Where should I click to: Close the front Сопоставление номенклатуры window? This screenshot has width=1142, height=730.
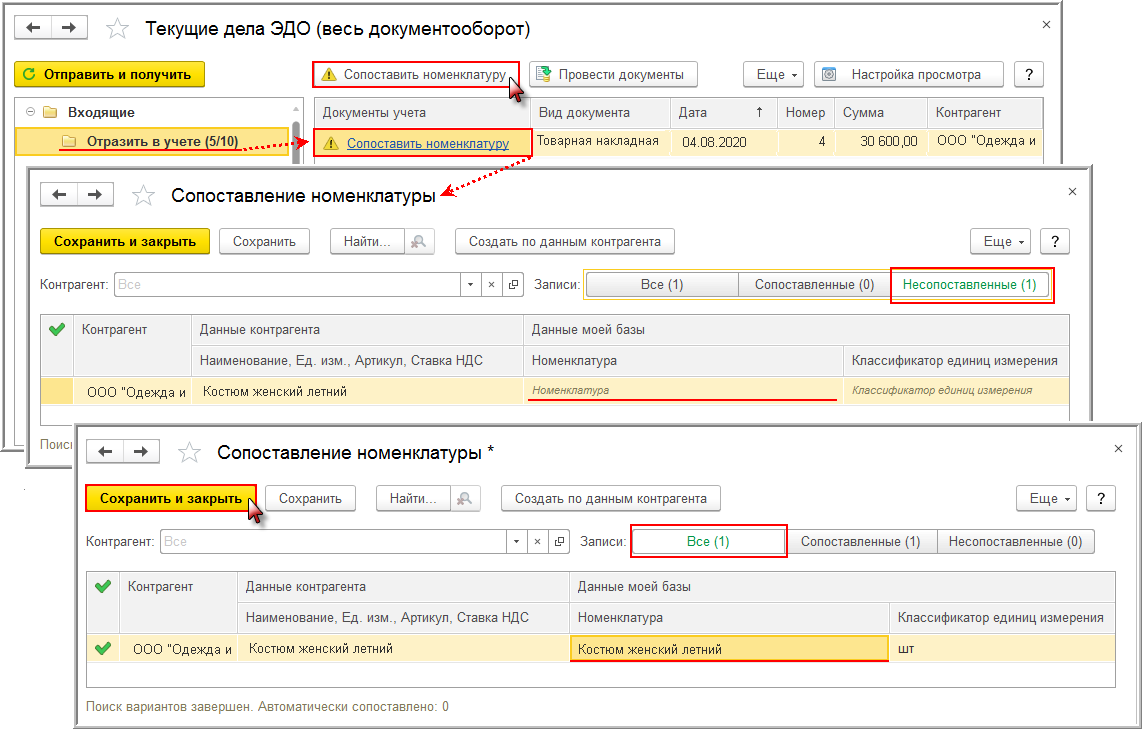point(1118,449)
